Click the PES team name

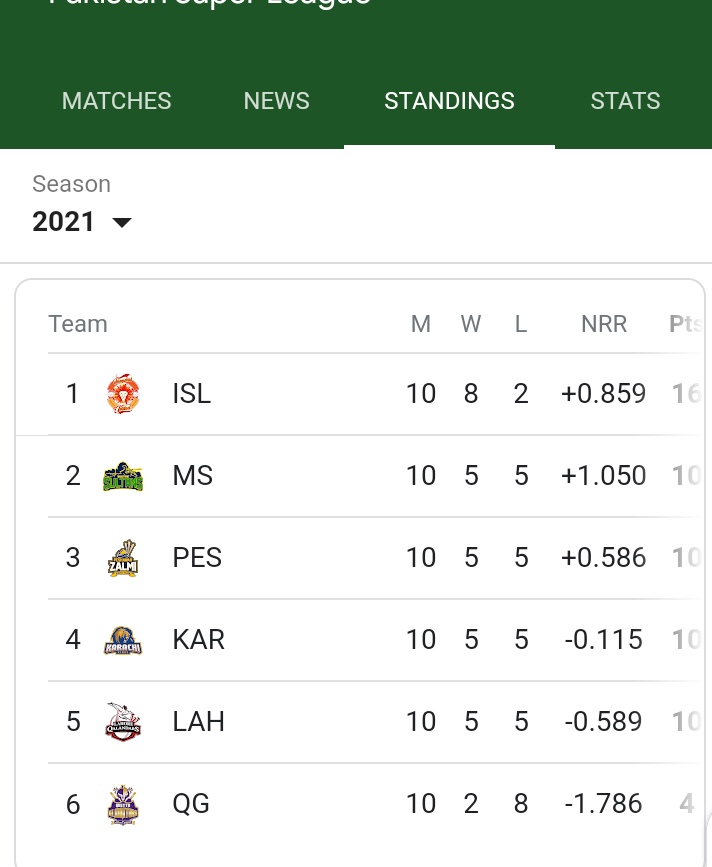tap(197, 557)
